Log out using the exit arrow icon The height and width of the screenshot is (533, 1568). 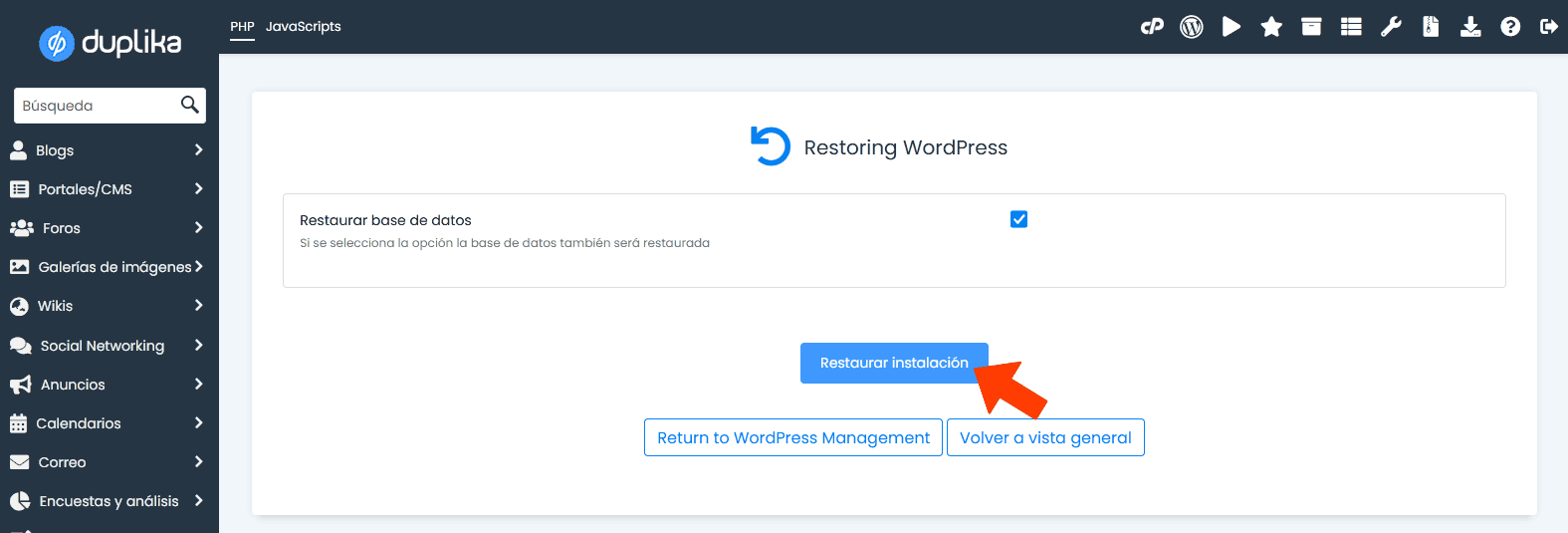[1548, 27]
